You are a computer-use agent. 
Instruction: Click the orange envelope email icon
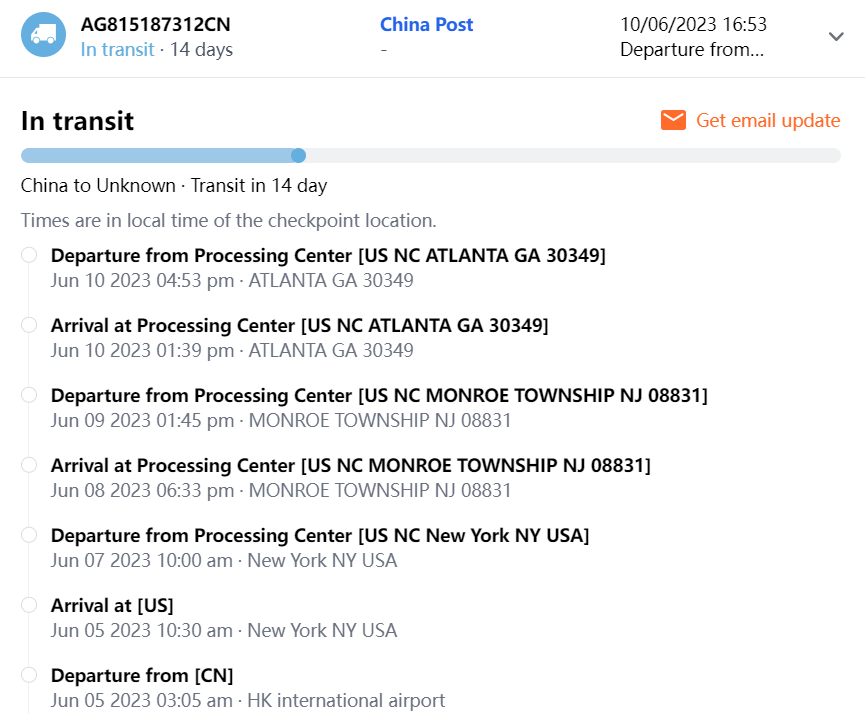(x=673, y=121)
